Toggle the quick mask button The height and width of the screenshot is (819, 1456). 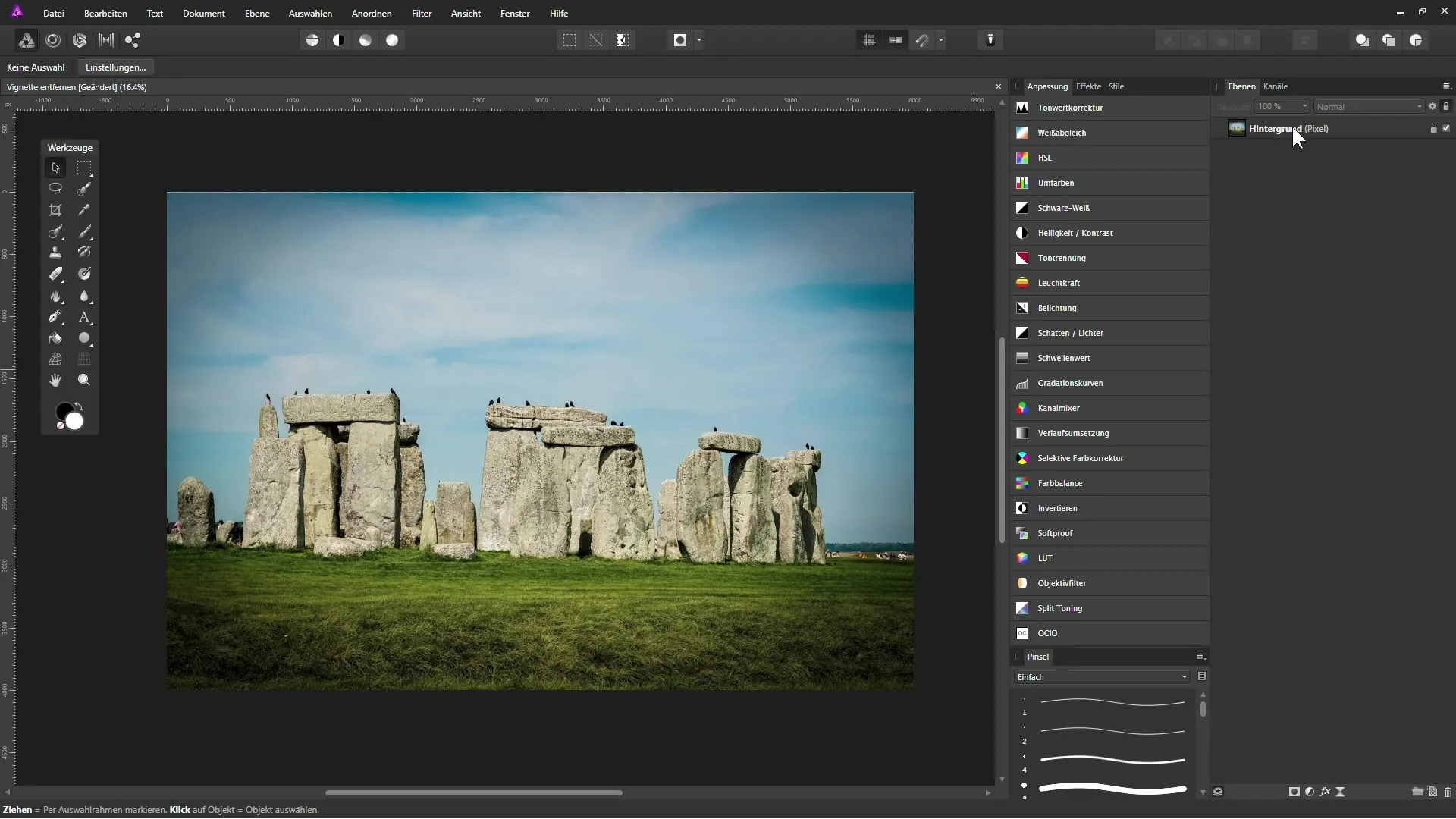point(680,40)
